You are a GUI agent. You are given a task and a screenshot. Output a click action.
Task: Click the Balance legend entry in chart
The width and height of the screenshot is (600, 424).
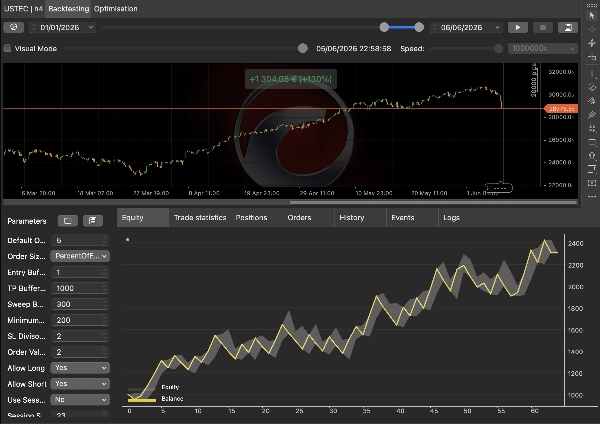point(155,399)
